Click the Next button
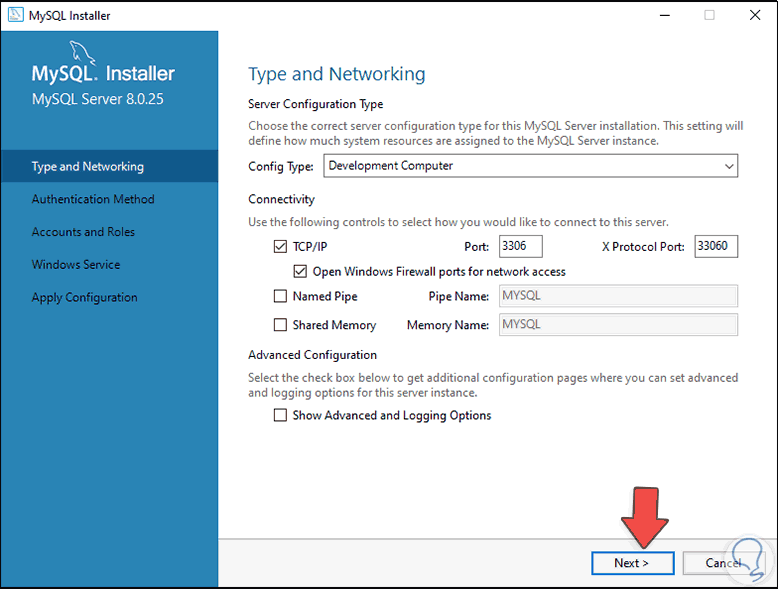778x589 pixels. point(633,563)
